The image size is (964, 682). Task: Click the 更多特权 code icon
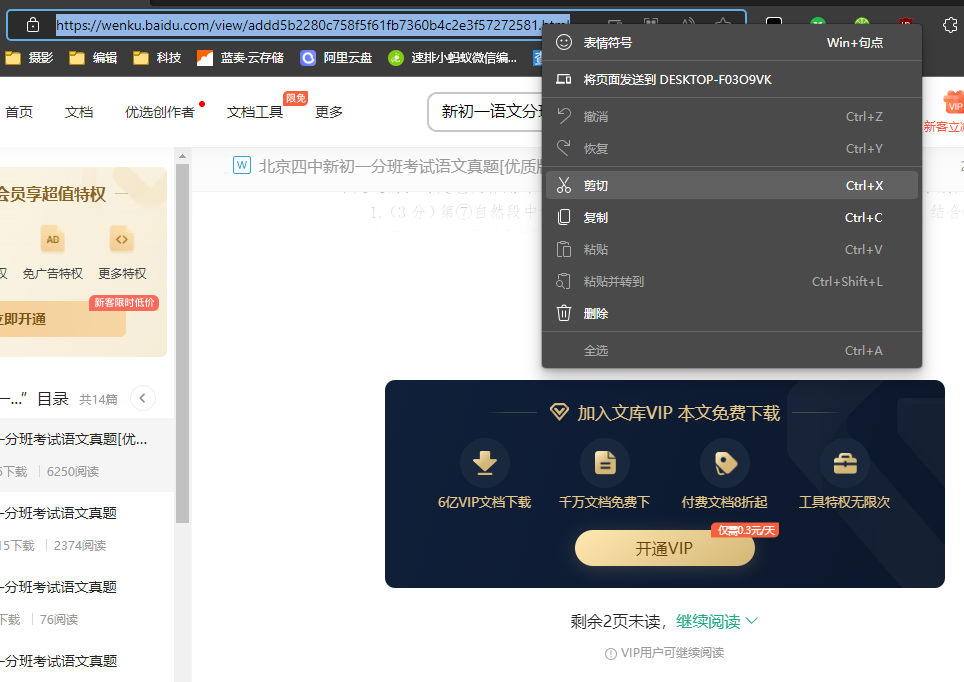122,239
